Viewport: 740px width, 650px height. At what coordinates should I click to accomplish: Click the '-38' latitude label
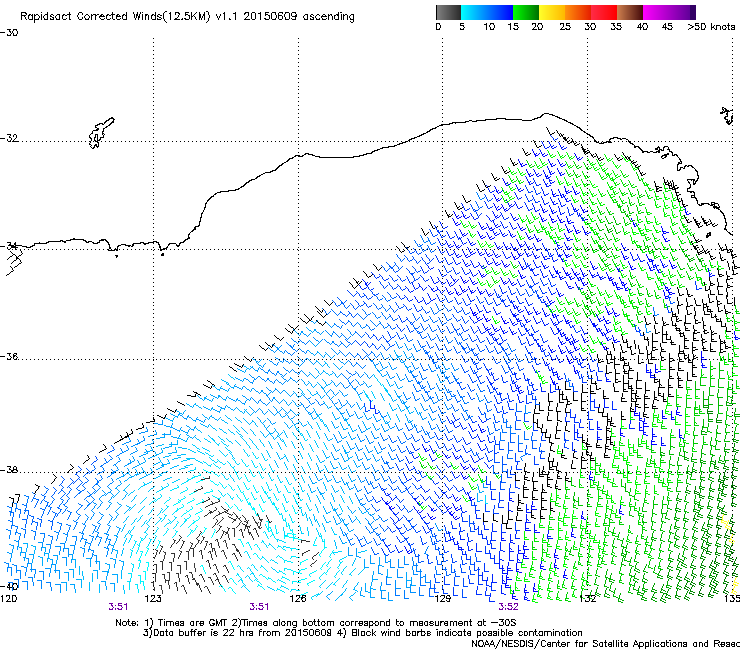[x=9, y=470]
